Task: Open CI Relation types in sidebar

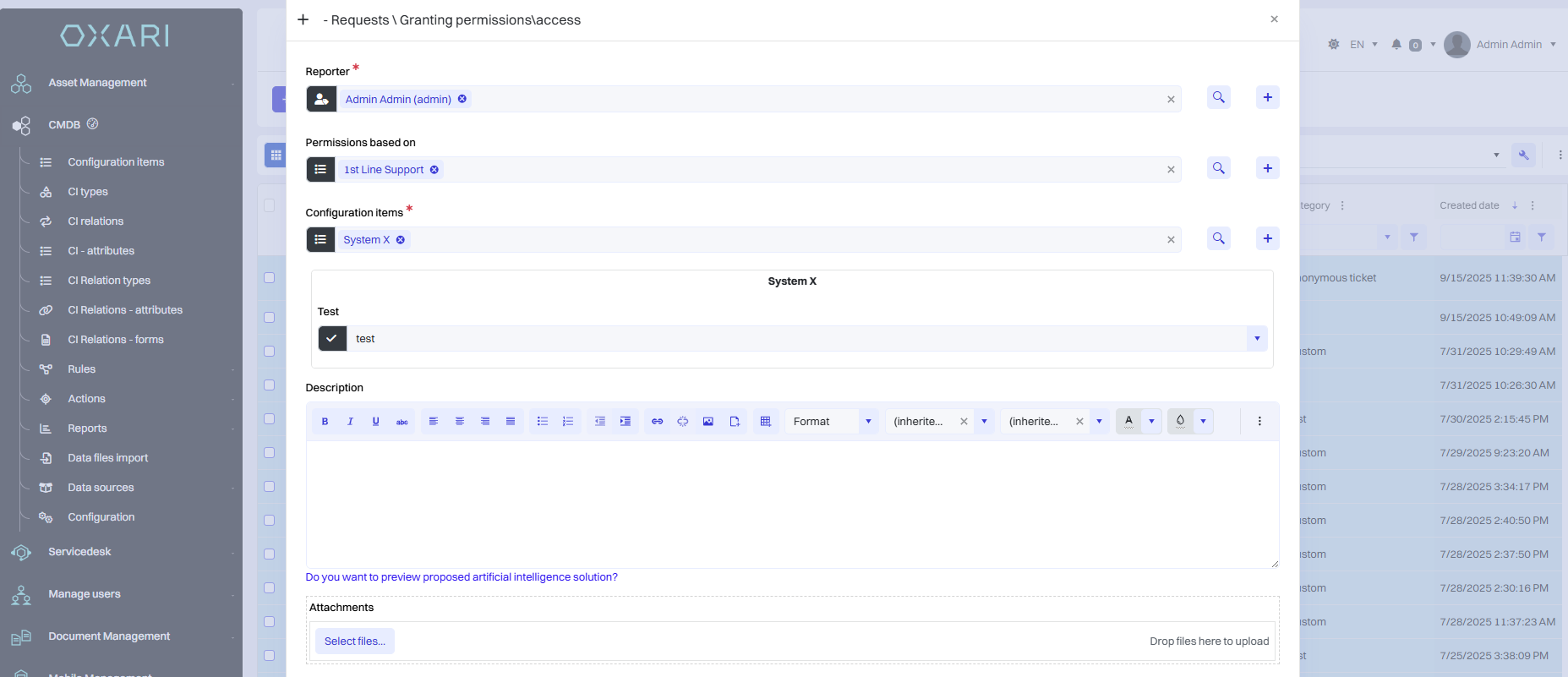Action: tap(109, 281)
